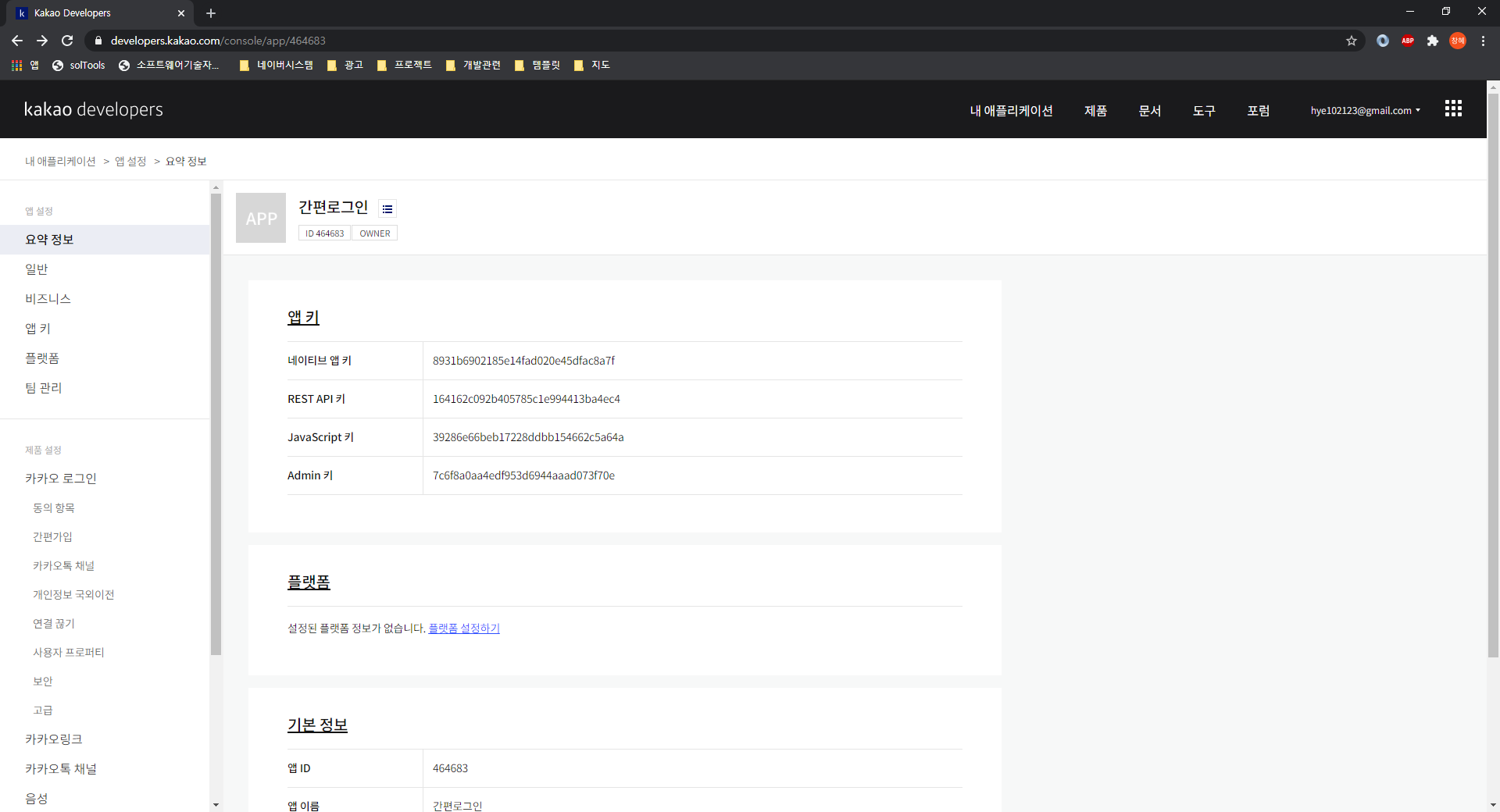The width and height of the screenshot is (1500, 812).
Task: Open the 템플릿 bookmark folder
Action: [537, 65]
